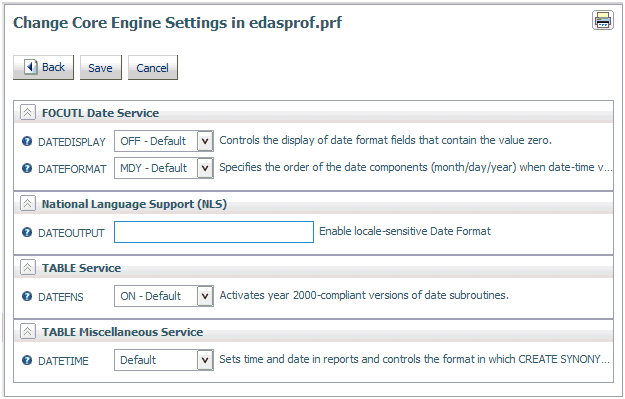Collapse the TABLE Service section
Screen dimensions: 625x399
click(28, 267)
